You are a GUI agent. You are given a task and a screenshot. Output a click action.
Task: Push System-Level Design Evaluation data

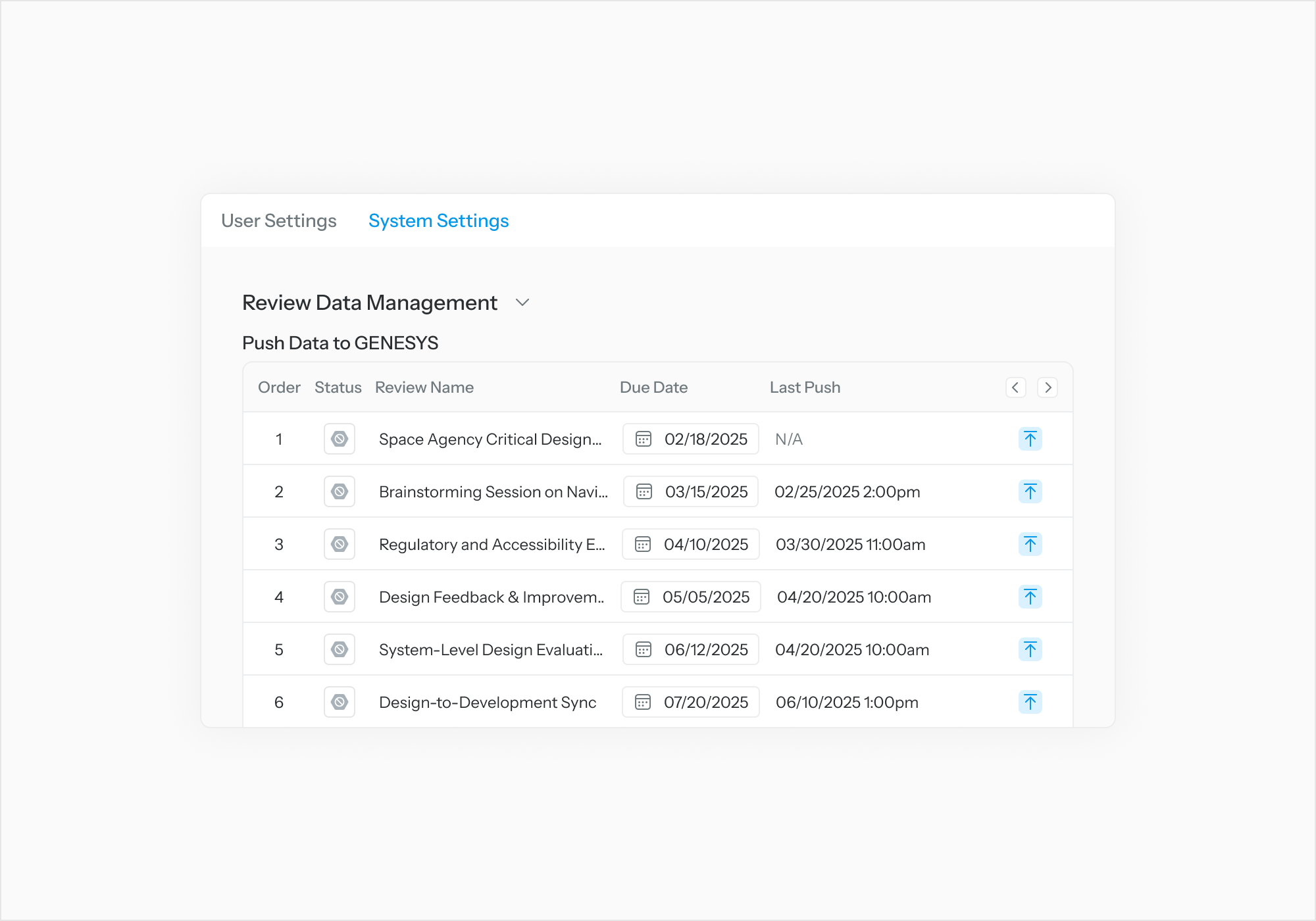(1030, 649)
